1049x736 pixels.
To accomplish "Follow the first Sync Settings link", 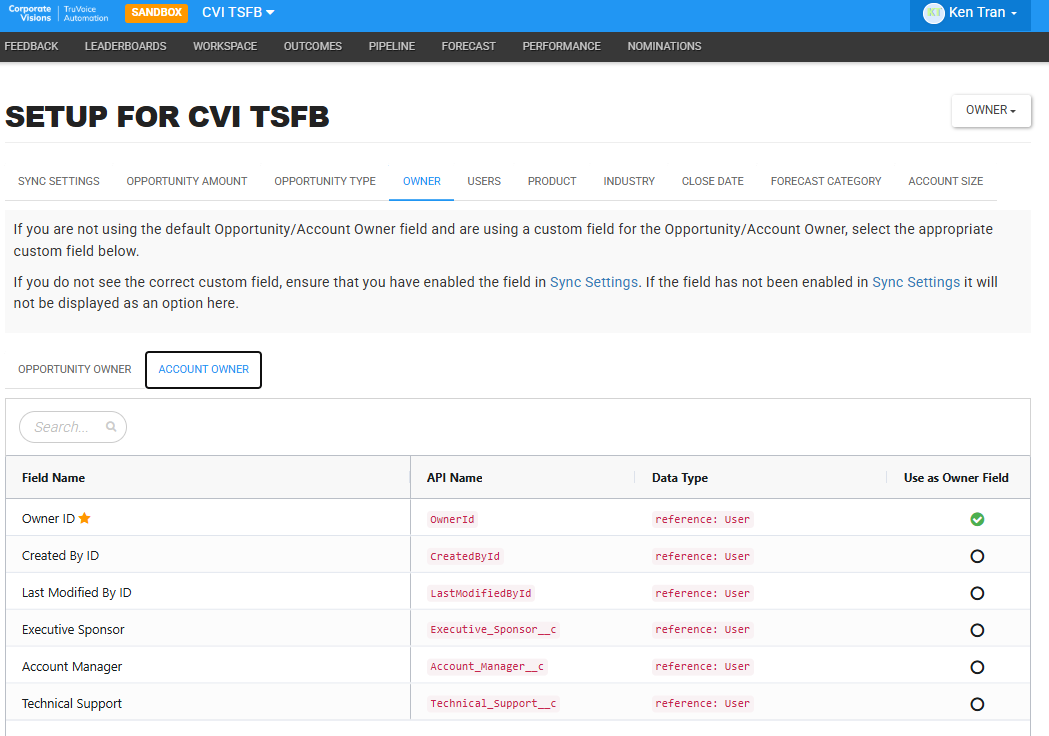I will [593, 282].
